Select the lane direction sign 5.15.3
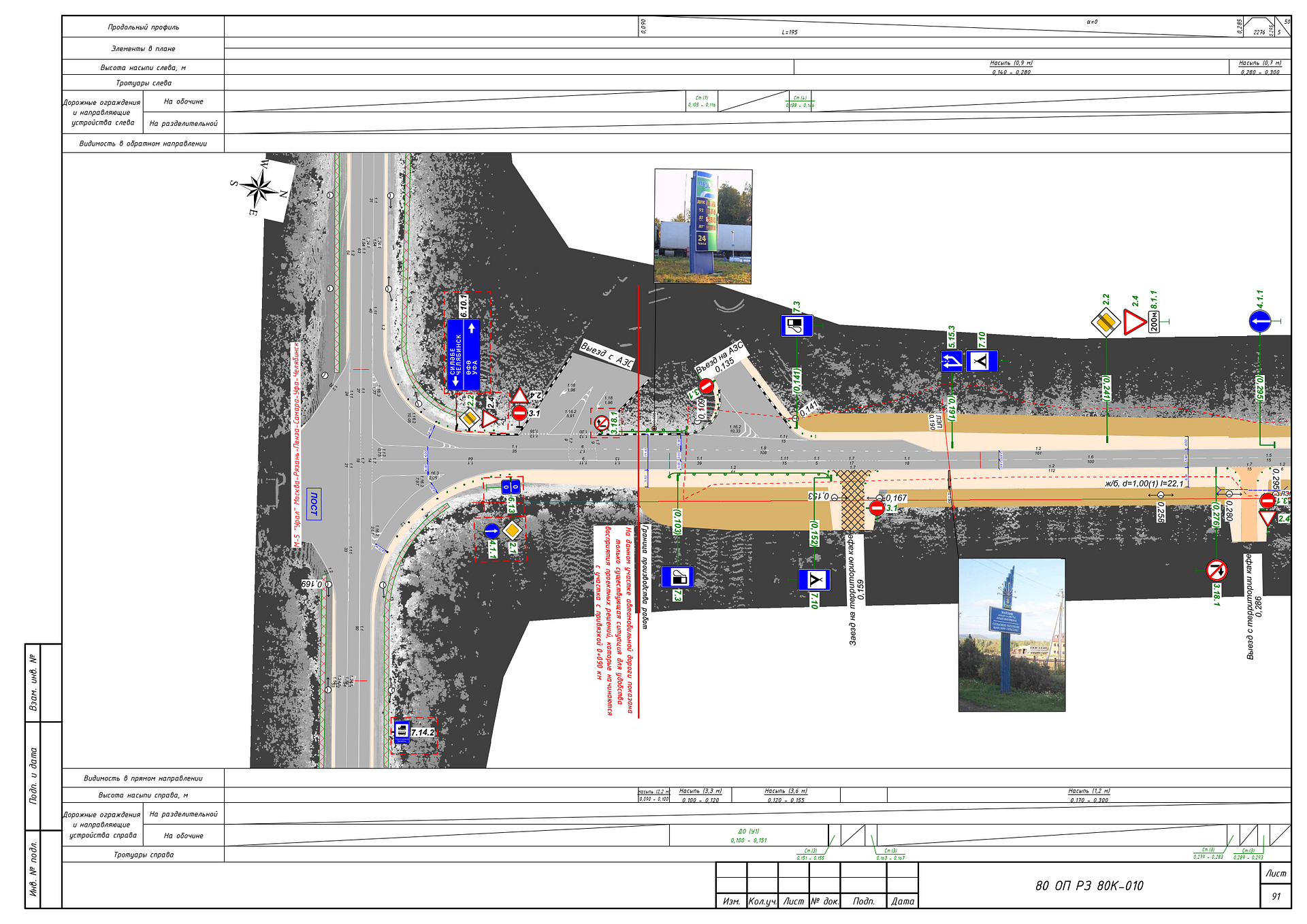 952,361
